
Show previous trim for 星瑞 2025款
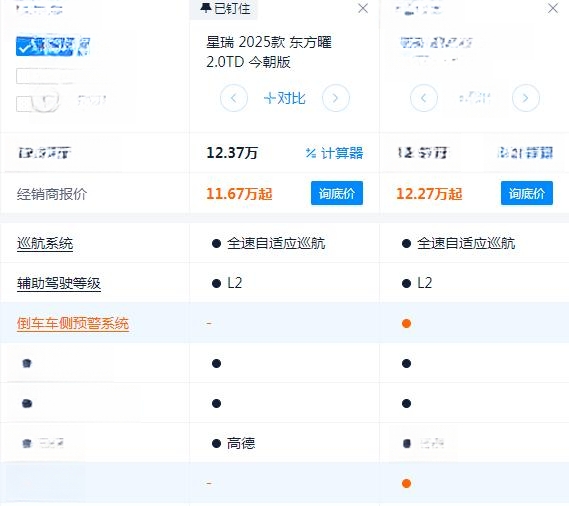(x=234, y=98)
